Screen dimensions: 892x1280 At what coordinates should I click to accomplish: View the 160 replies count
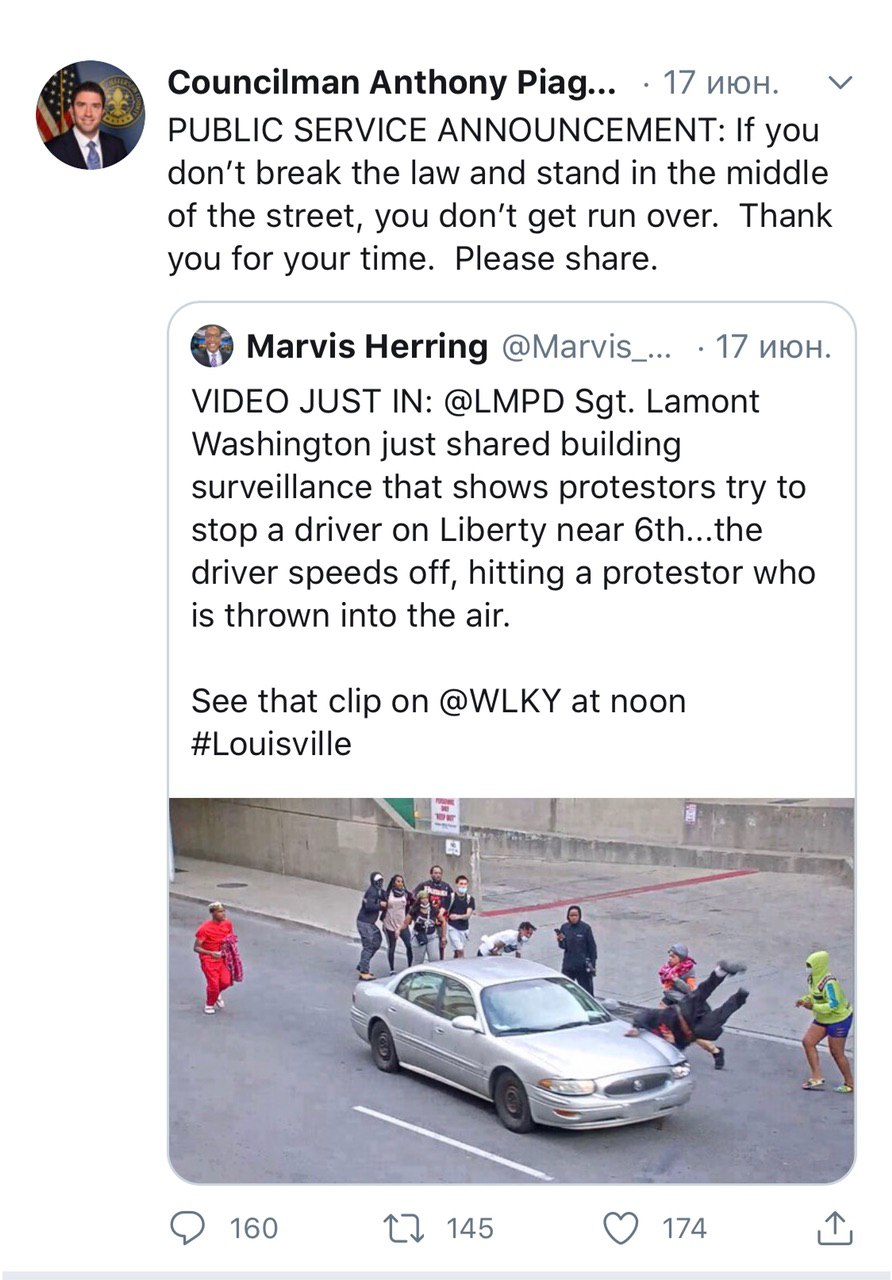254,1228
